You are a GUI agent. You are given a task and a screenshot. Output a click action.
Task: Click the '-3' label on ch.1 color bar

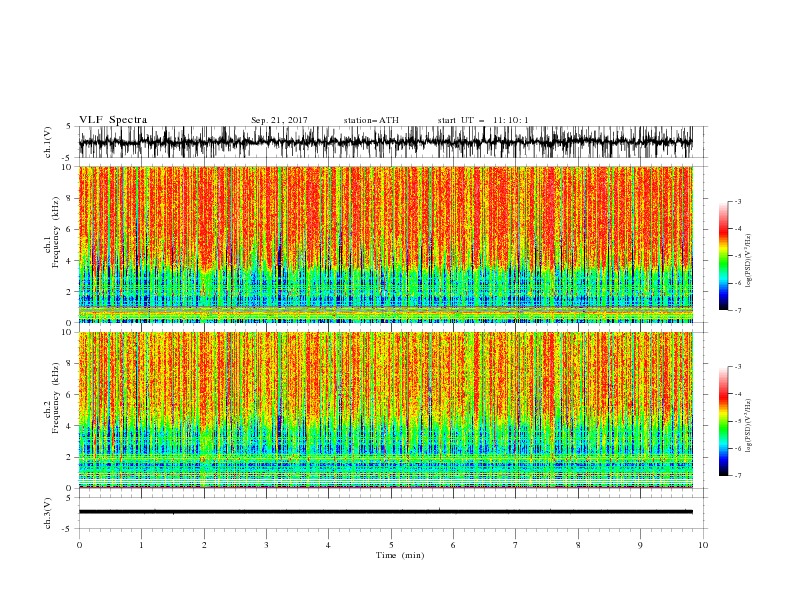738,201
